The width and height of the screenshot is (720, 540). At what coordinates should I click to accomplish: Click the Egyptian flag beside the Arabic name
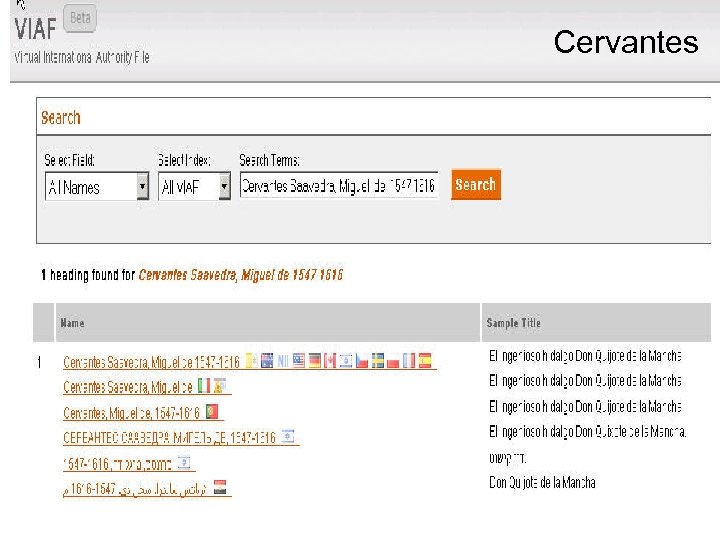click(x=220, y=488)
